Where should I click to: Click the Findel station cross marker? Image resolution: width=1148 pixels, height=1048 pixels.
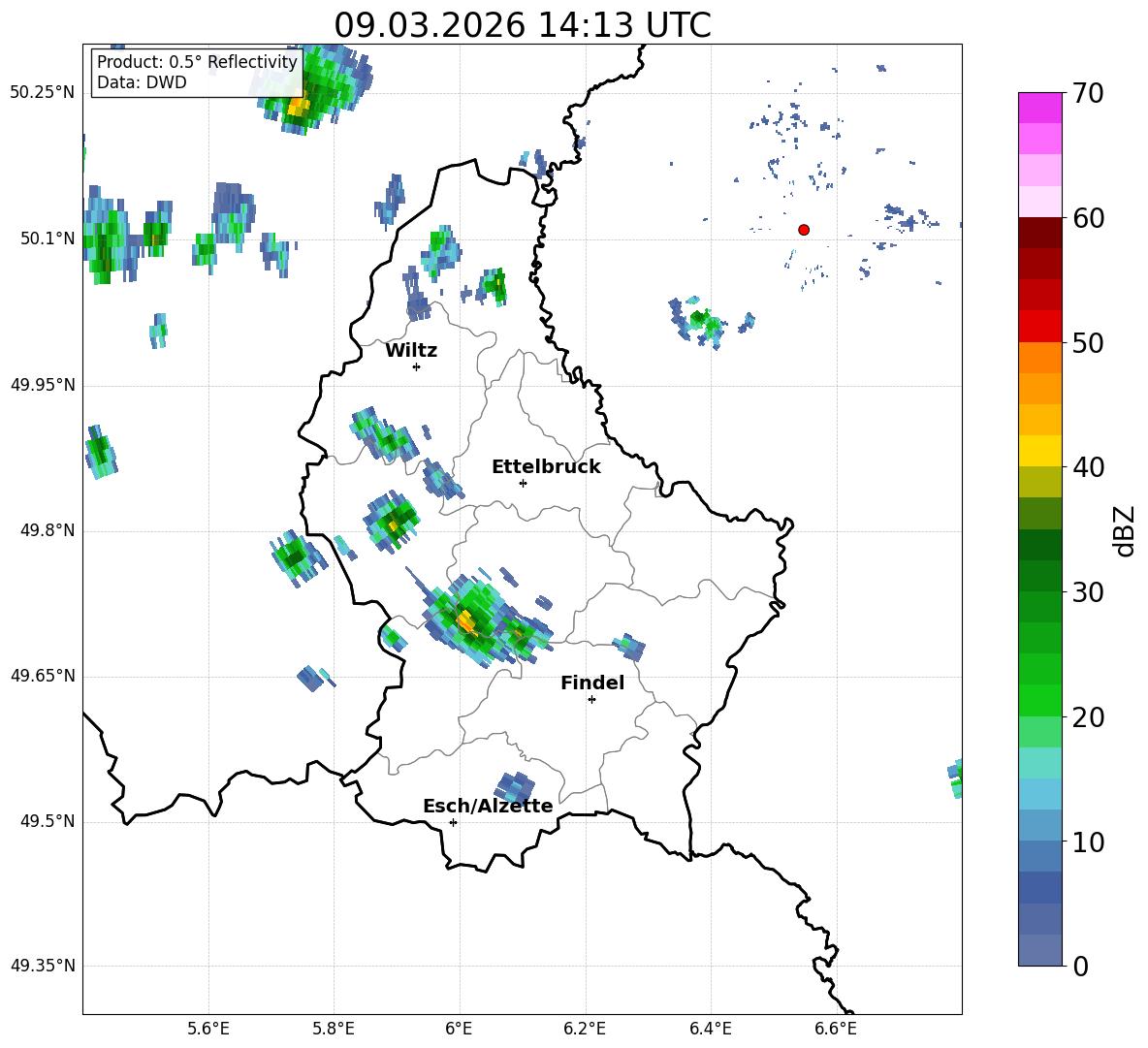[591, 699]
